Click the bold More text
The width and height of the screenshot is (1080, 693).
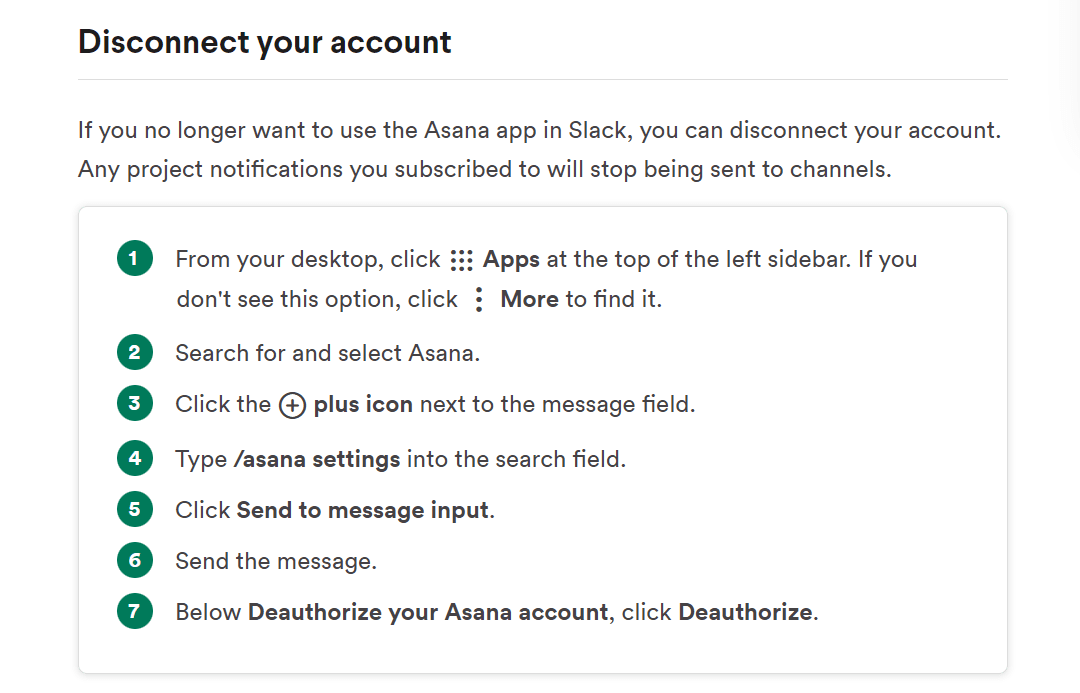[x=529, y=299]
